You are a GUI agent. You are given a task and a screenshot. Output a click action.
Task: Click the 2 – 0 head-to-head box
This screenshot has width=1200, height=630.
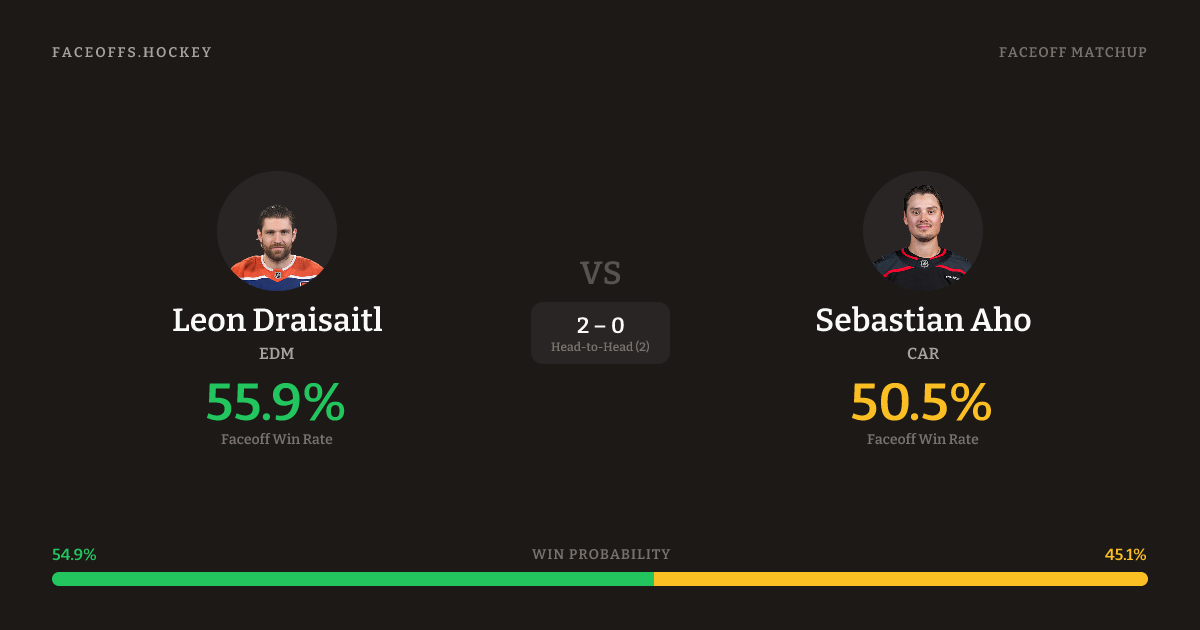point(600,332)
